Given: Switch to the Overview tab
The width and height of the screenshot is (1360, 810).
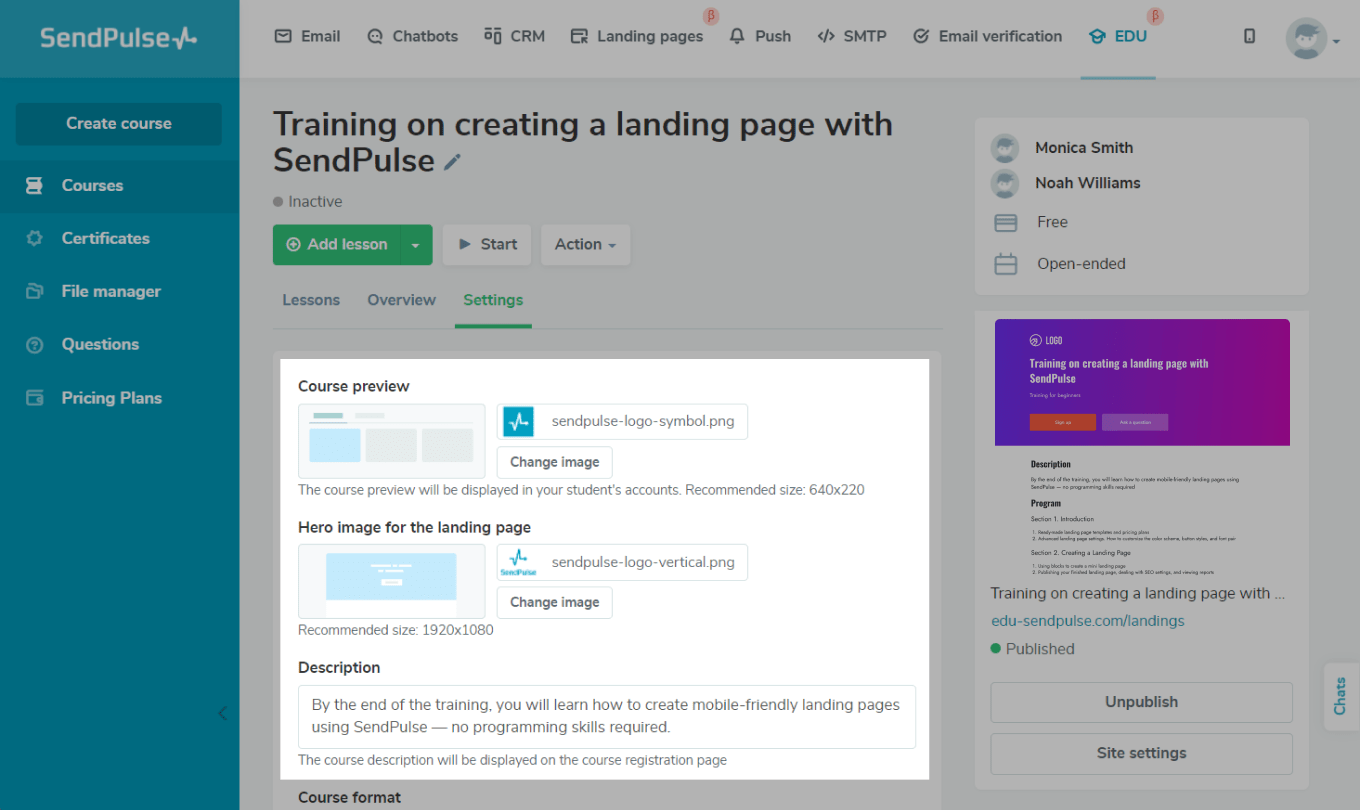Looking at the screenshot, I should click(x=401, y=300).
